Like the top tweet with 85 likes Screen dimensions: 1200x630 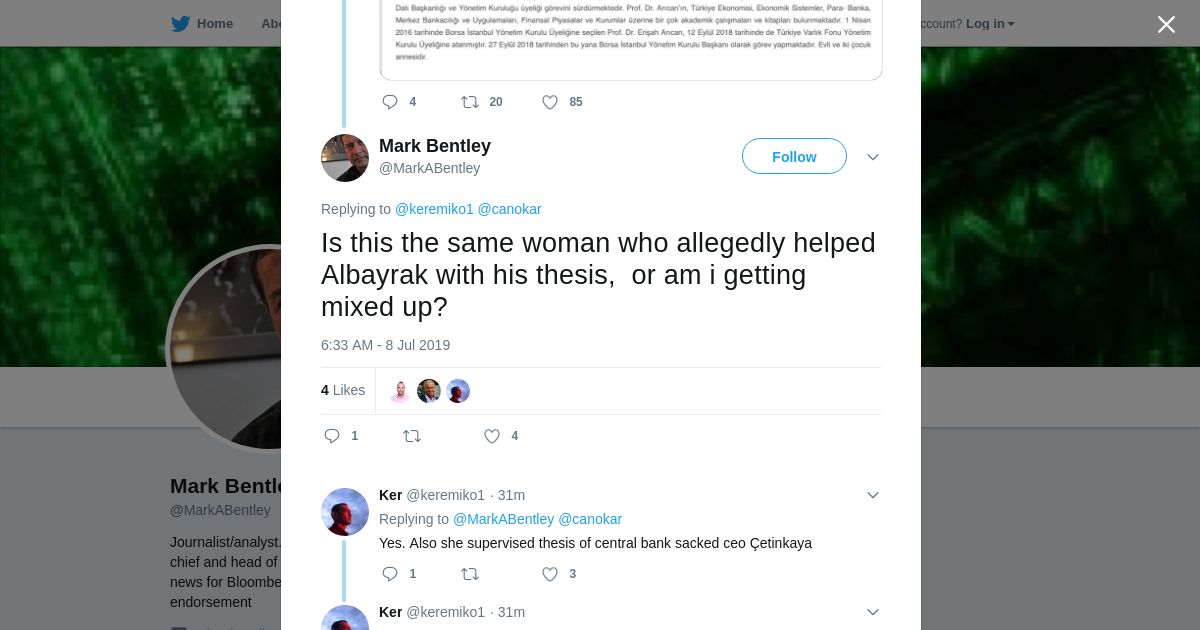550,102
